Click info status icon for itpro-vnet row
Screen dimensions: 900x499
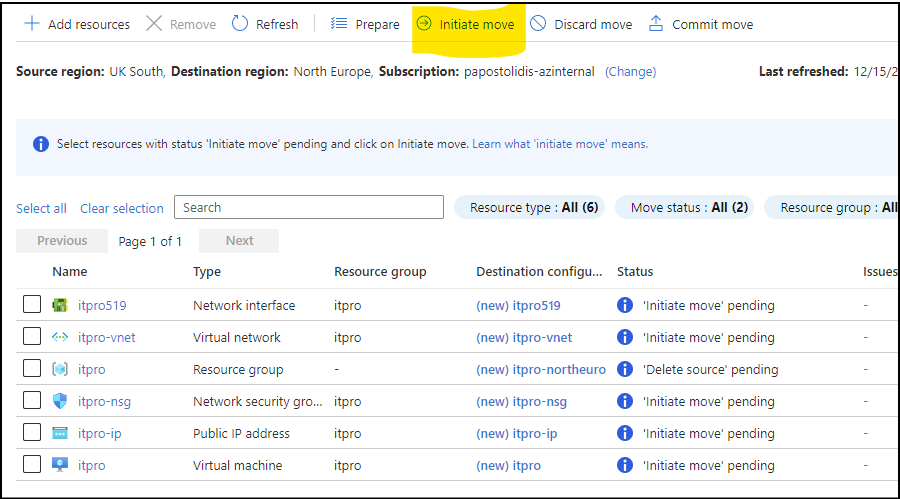[x=625, y=337]
